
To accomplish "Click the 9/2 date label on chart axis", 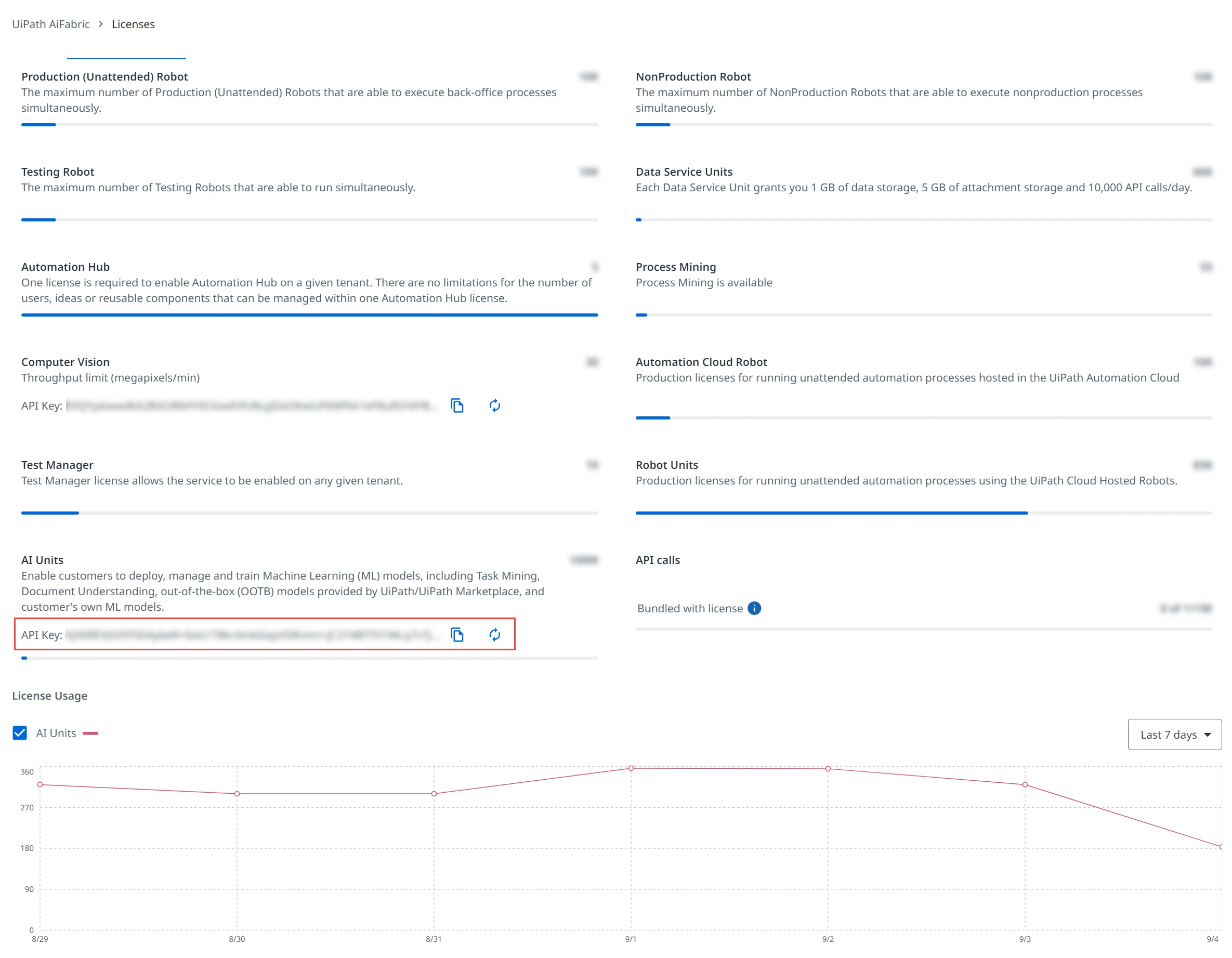I will [828, 939].
